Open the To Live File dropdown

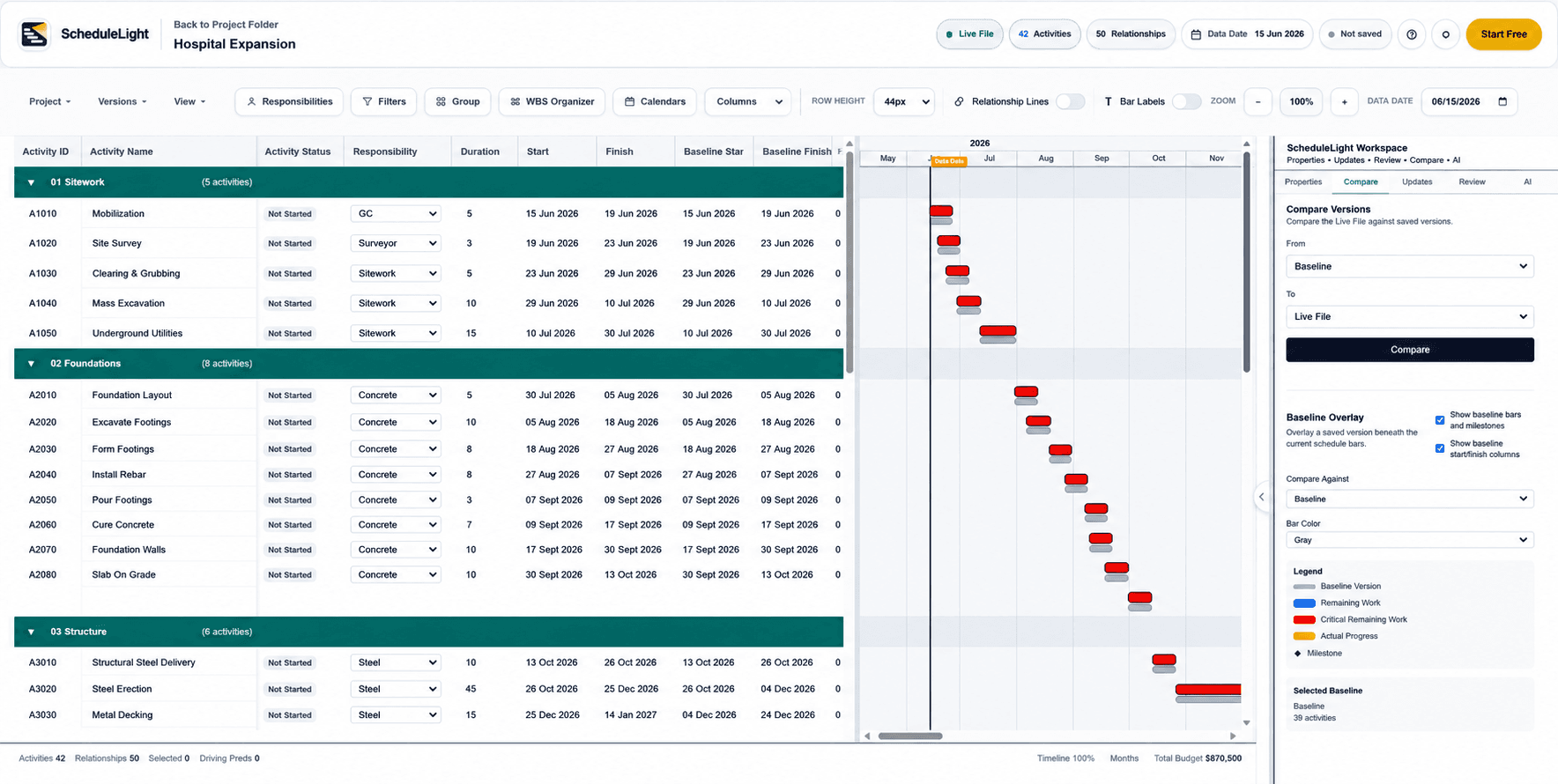[x=1410, y=316]
